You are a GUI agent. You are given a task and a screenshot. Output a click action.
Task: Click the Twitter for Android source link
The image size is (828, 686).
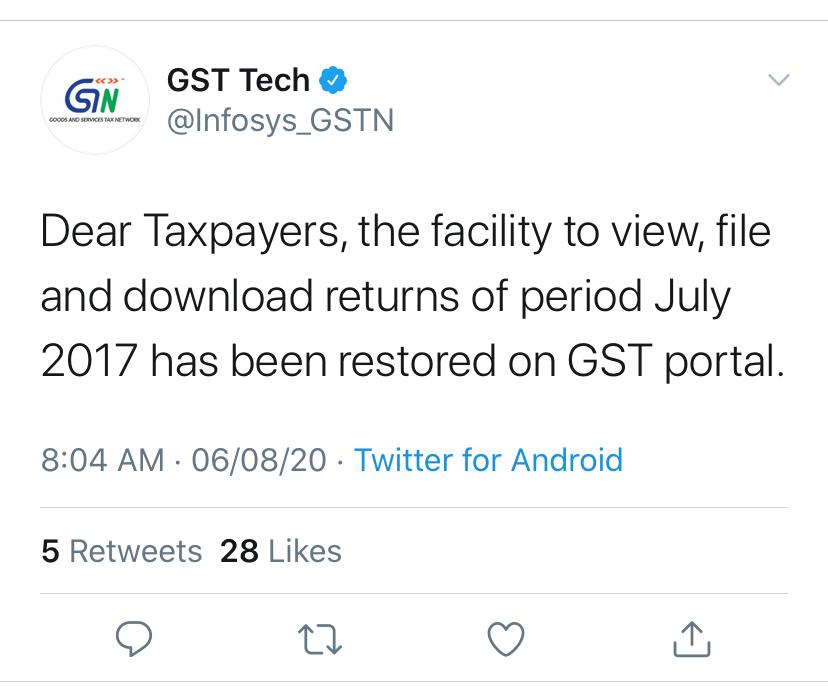(488, 460)
